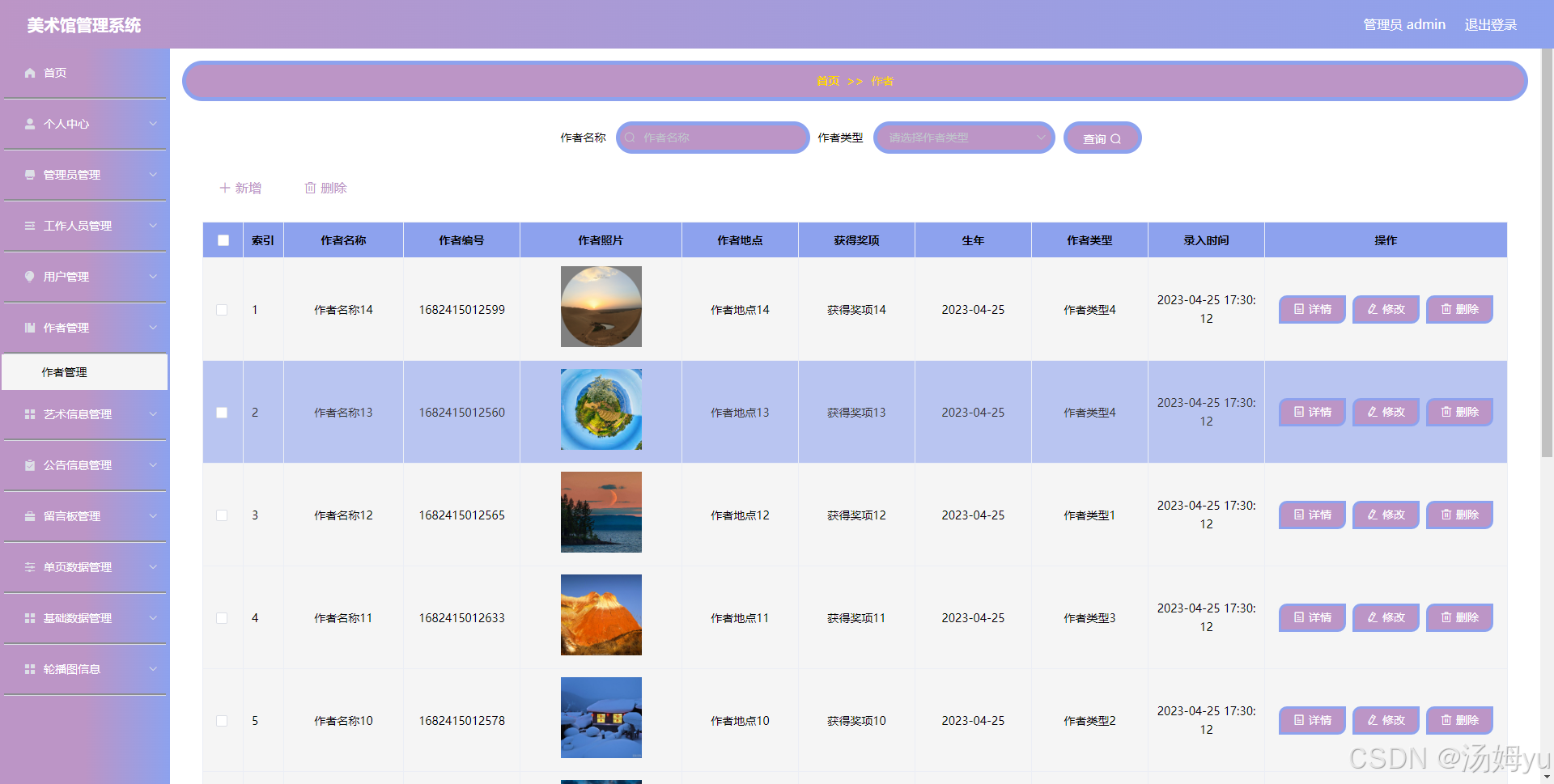View 详情 of 作者名称11
Screen dimensions: 1554x784
pyautogui.click(x=1312, y=617)
